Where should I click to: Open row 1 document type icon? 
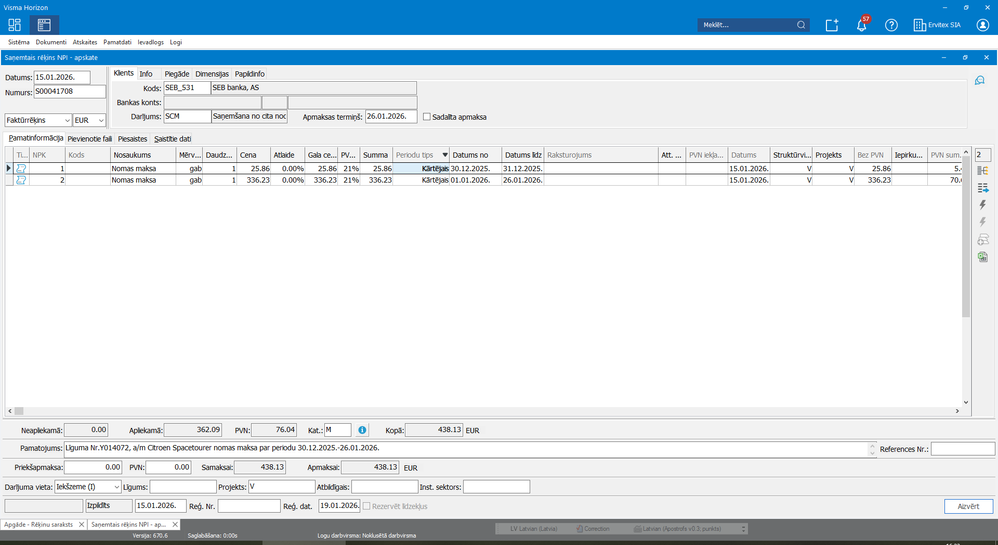(x=21, y=169)
